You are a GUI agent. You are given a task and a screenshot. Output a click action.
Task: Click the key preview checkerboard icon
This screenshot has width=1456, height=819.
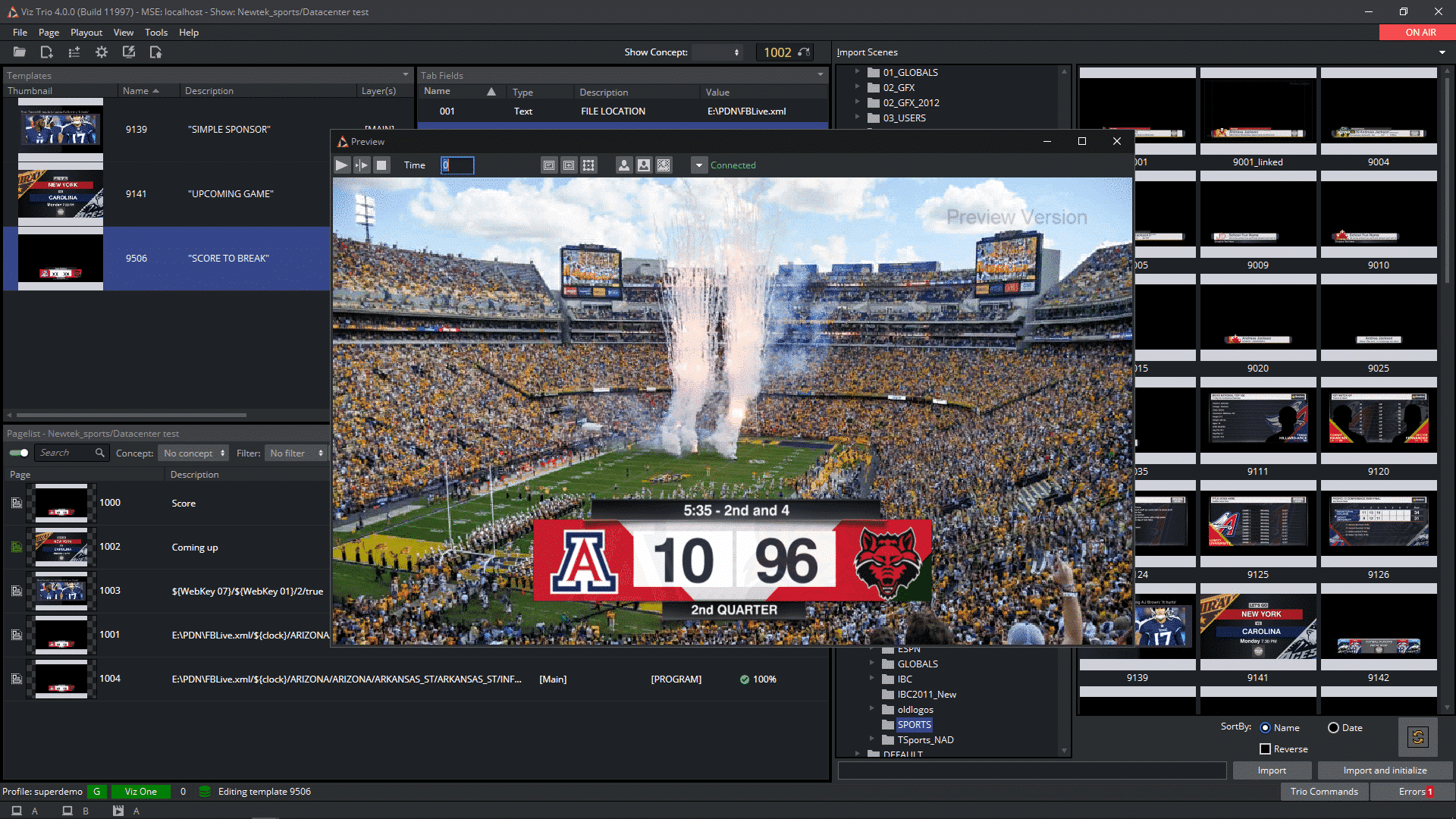pyautogui.click(x=664, y=165)
